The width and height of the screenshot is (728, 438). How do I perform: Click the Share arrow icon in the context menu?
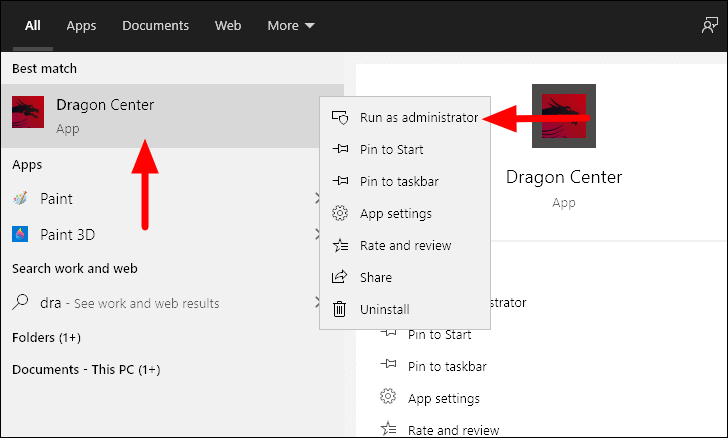(x=339, y=277)
